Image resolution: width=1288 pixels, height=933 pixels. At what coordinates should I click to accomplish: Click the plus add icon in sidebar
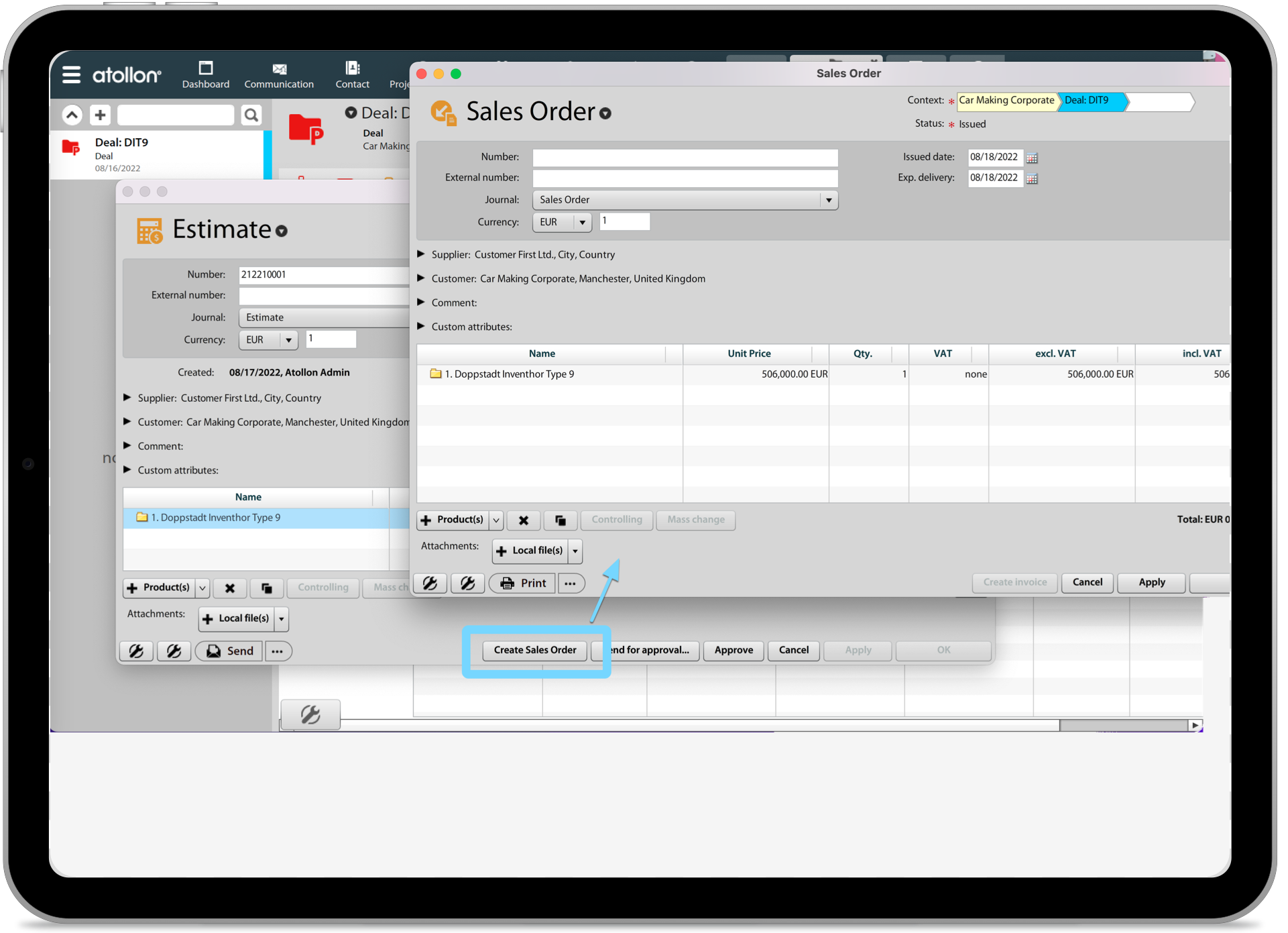click(x=100, y=115)
